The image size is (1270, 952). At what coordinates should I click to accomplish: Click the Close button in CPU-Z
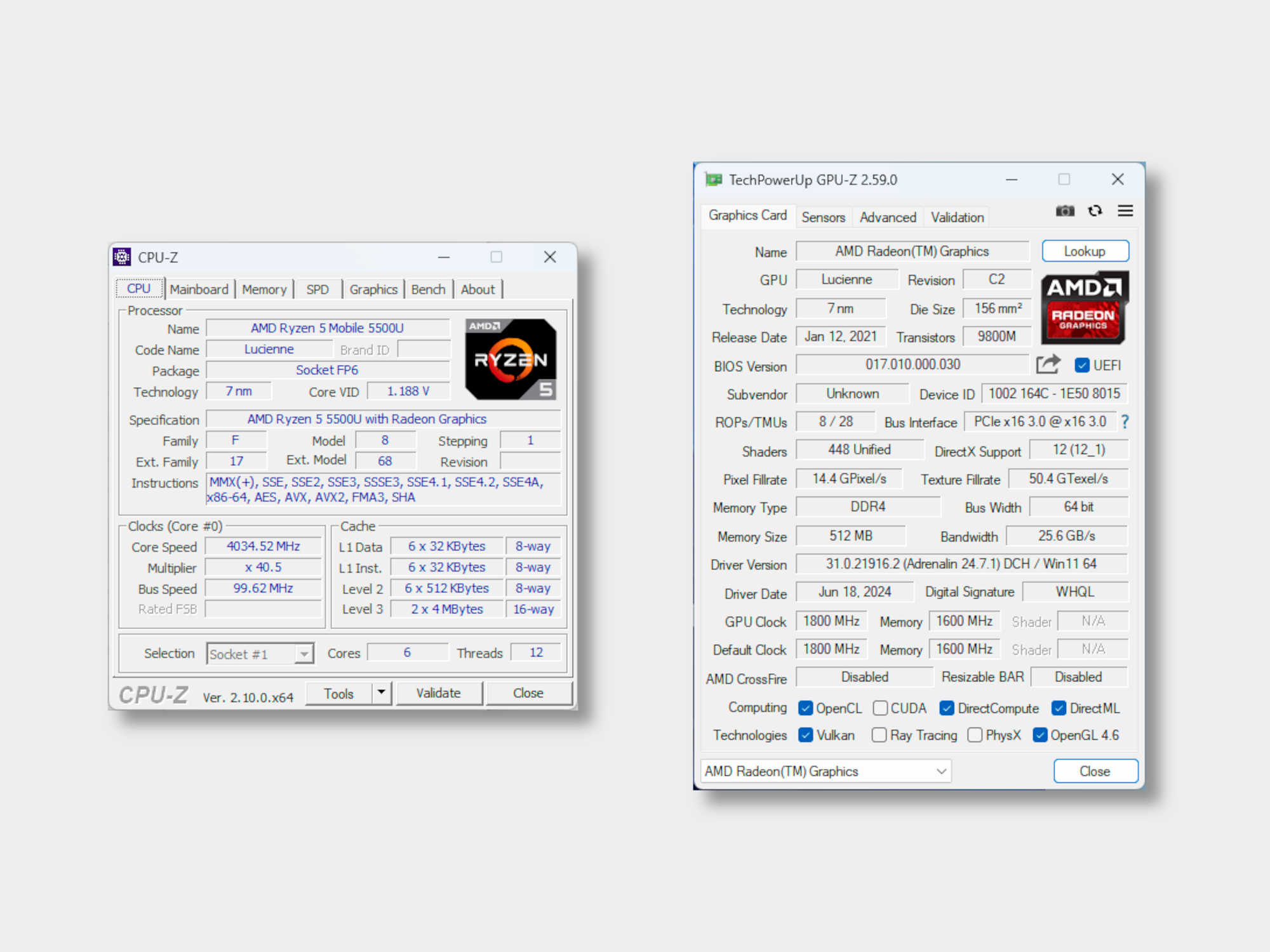[528, 693]
